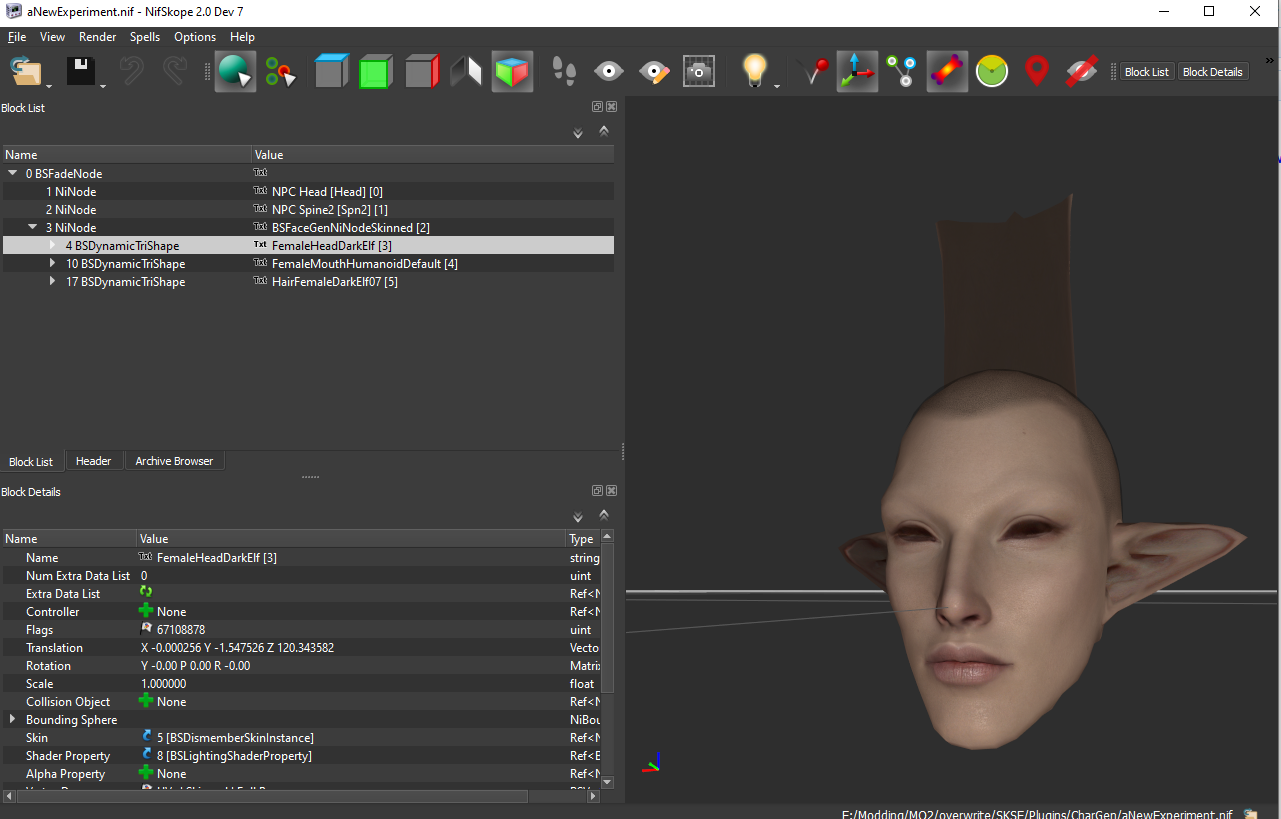Click the screenshot camera icon
The width and height of the screenshot is (1281, 819).
tap(699, 72)
